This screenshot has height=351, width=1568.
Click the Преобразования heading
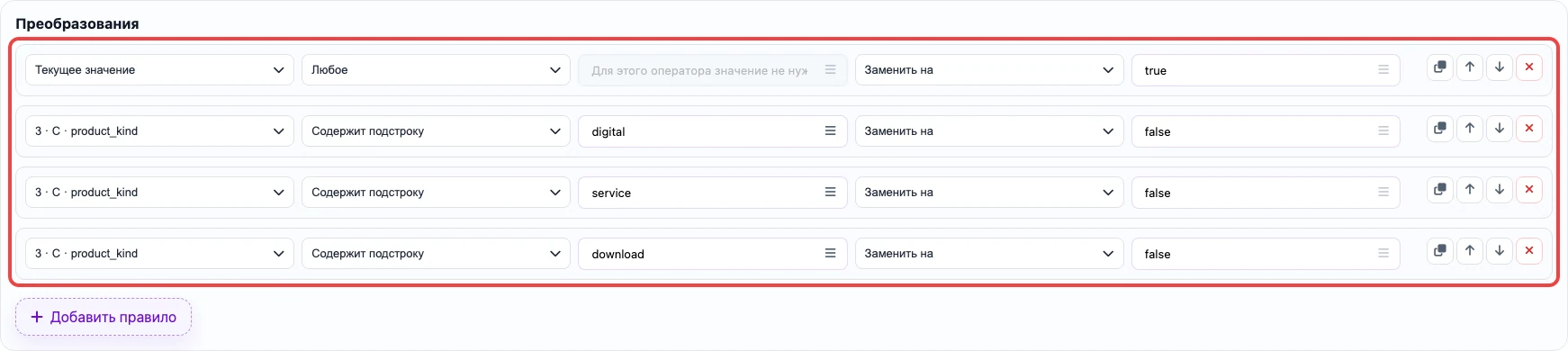click(77, 23)
